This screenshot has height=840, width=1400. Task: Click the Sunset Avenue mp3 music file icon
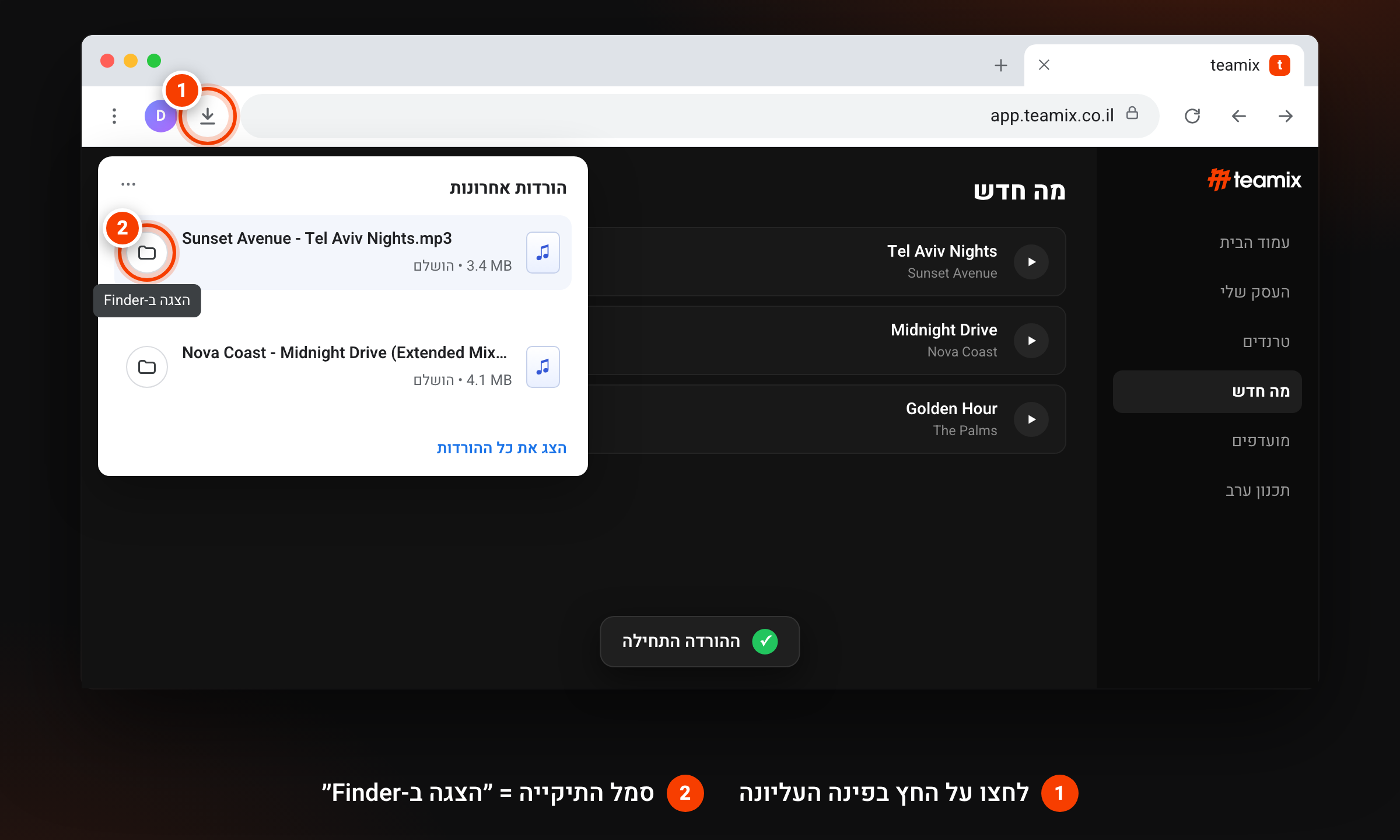point(543,253)
